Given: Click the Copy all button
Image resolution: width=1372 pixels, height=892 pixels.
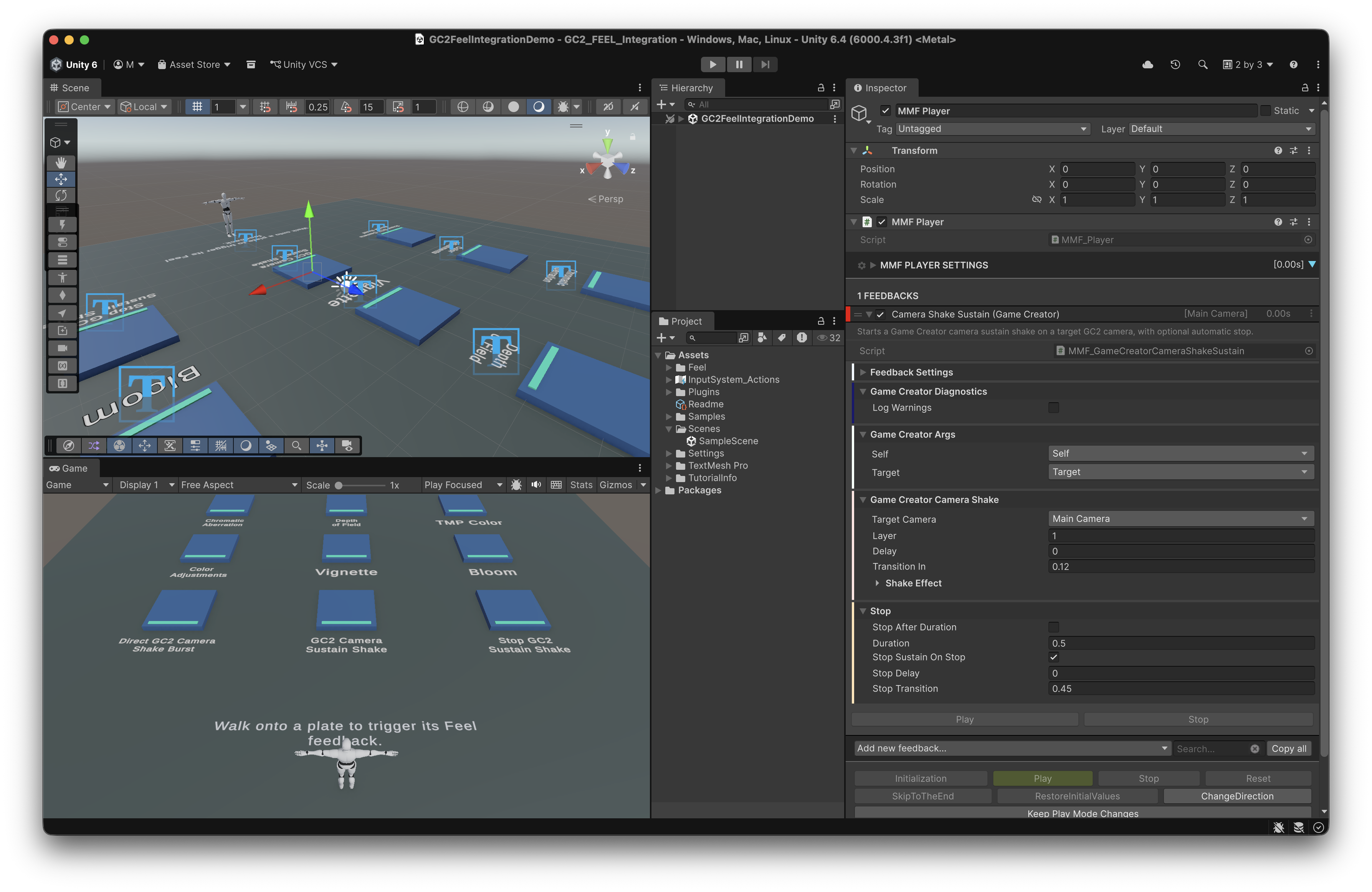Looking at the screenshot, I should [x=1289, y=748].
